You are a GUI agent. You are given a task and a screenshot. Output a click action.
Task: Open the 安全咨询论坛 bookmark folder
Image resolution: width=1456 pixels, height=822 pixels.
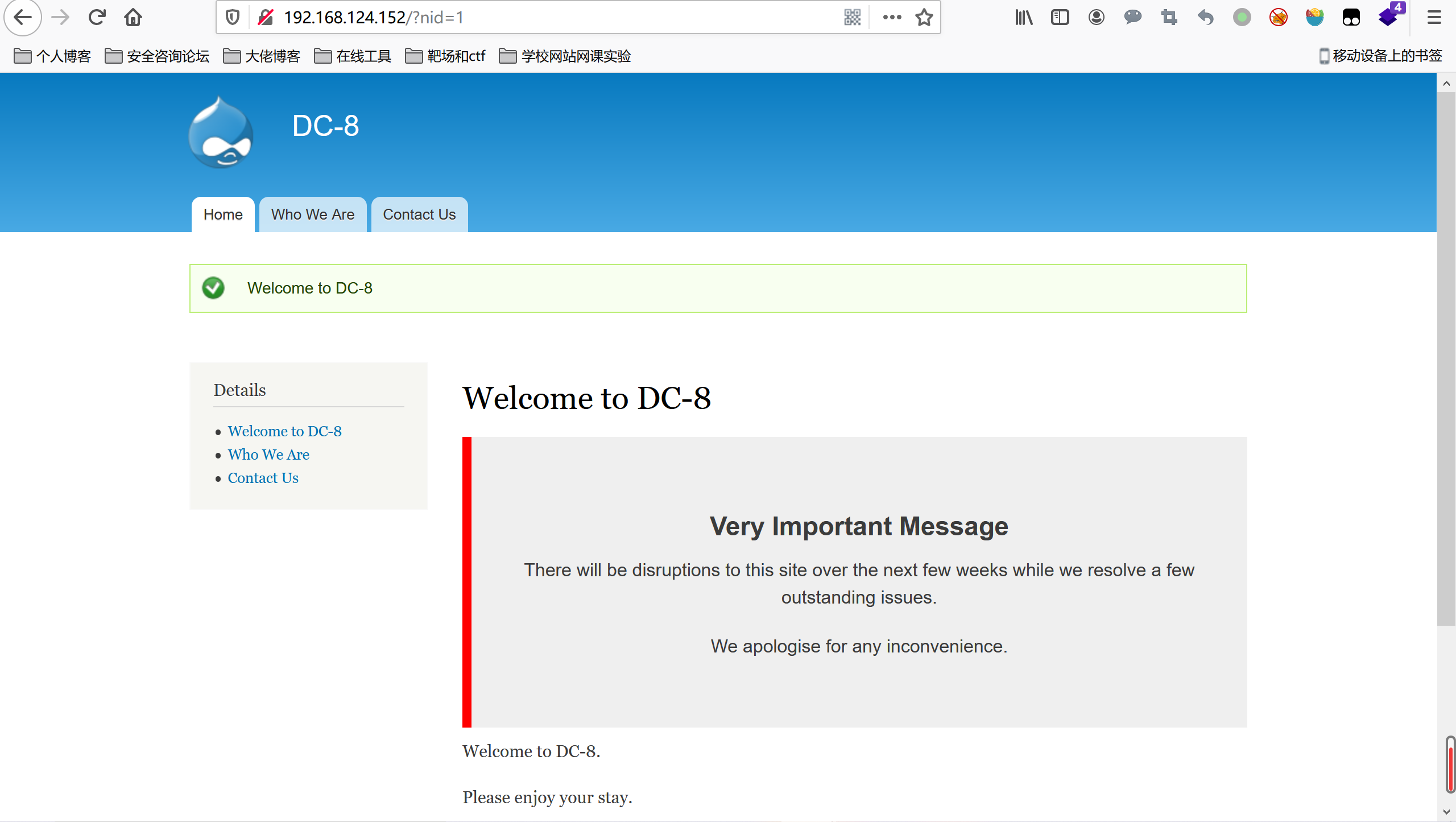tap(158, 56)
